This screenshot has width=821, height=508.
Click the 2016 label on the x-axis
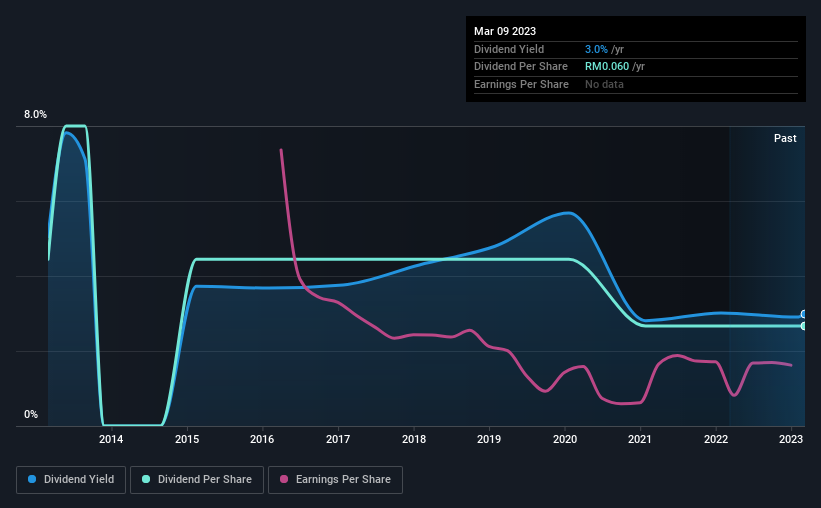point(262,438)
